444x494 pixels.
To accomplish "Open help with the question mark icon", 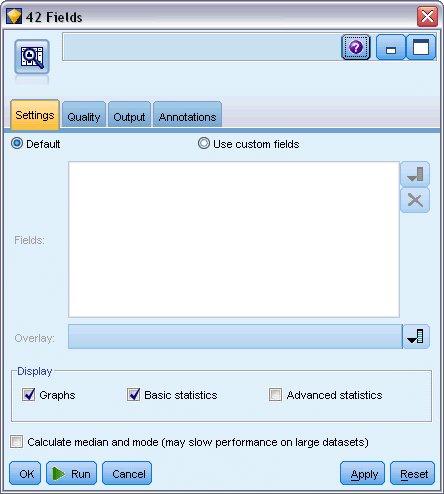I will (x=356, y=47).
